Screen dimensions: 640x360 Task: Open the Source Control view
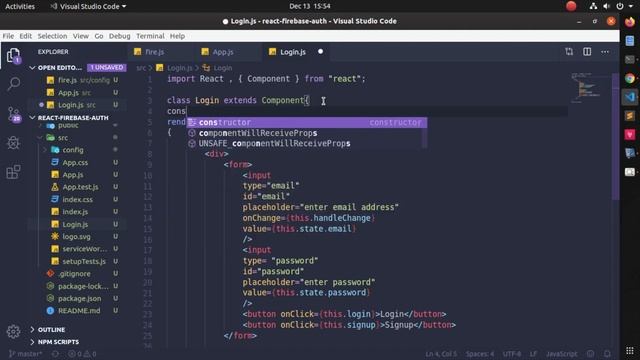[13, 114]
